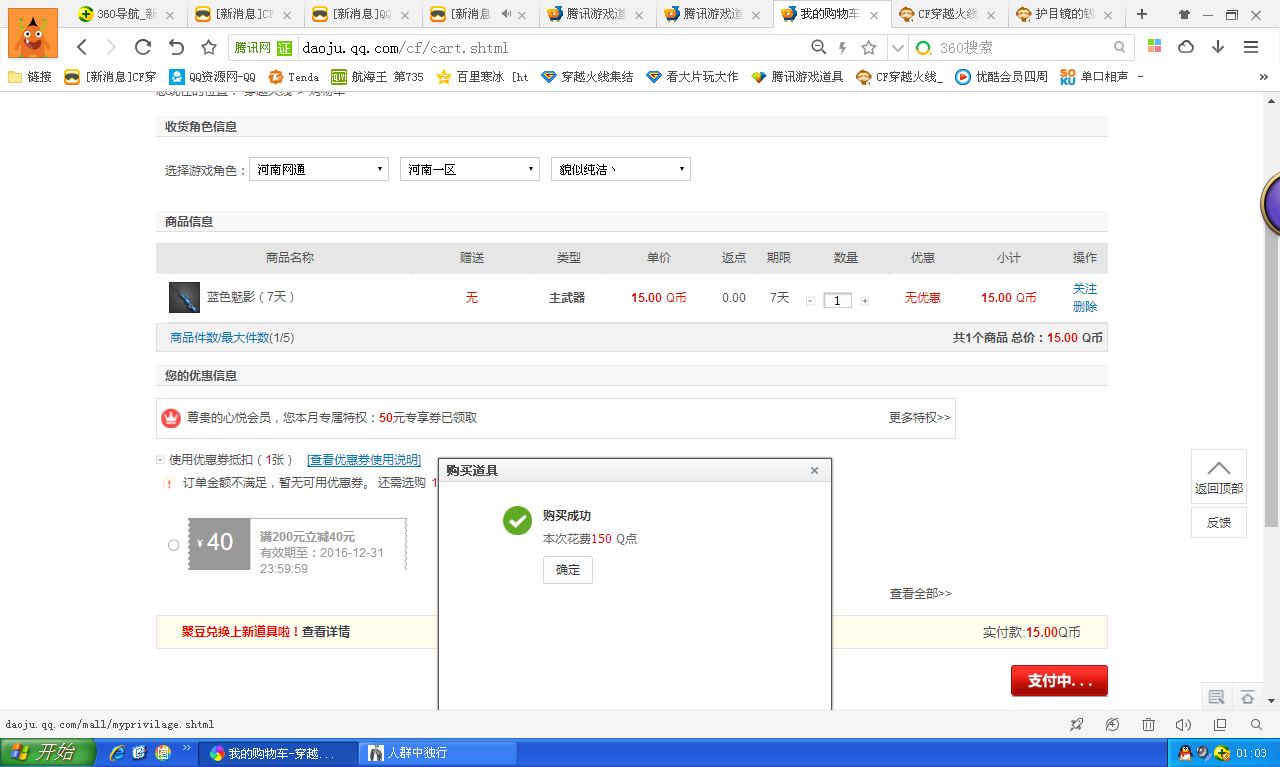1280x767 pixels.
Task: Click the QQ penguin tray icon
Action: [x=1185, y=753]
